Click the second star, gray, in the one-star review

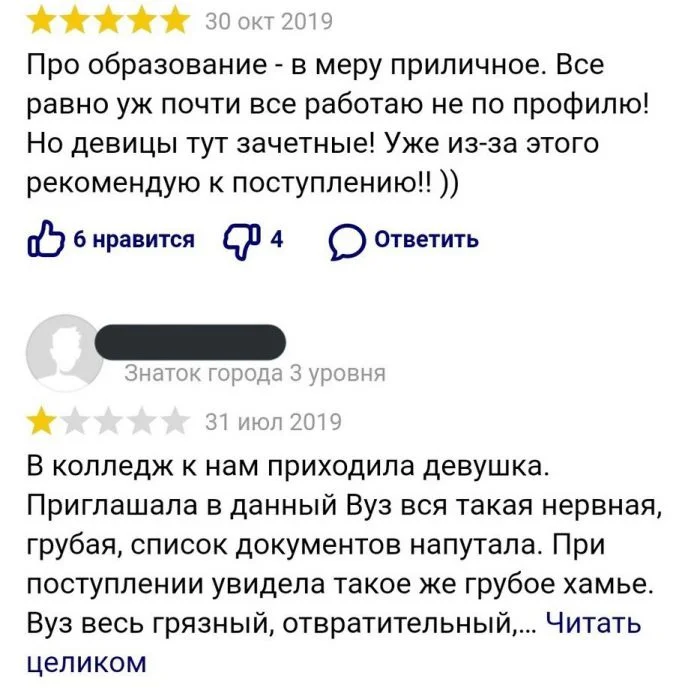click(x=75, y=421)
